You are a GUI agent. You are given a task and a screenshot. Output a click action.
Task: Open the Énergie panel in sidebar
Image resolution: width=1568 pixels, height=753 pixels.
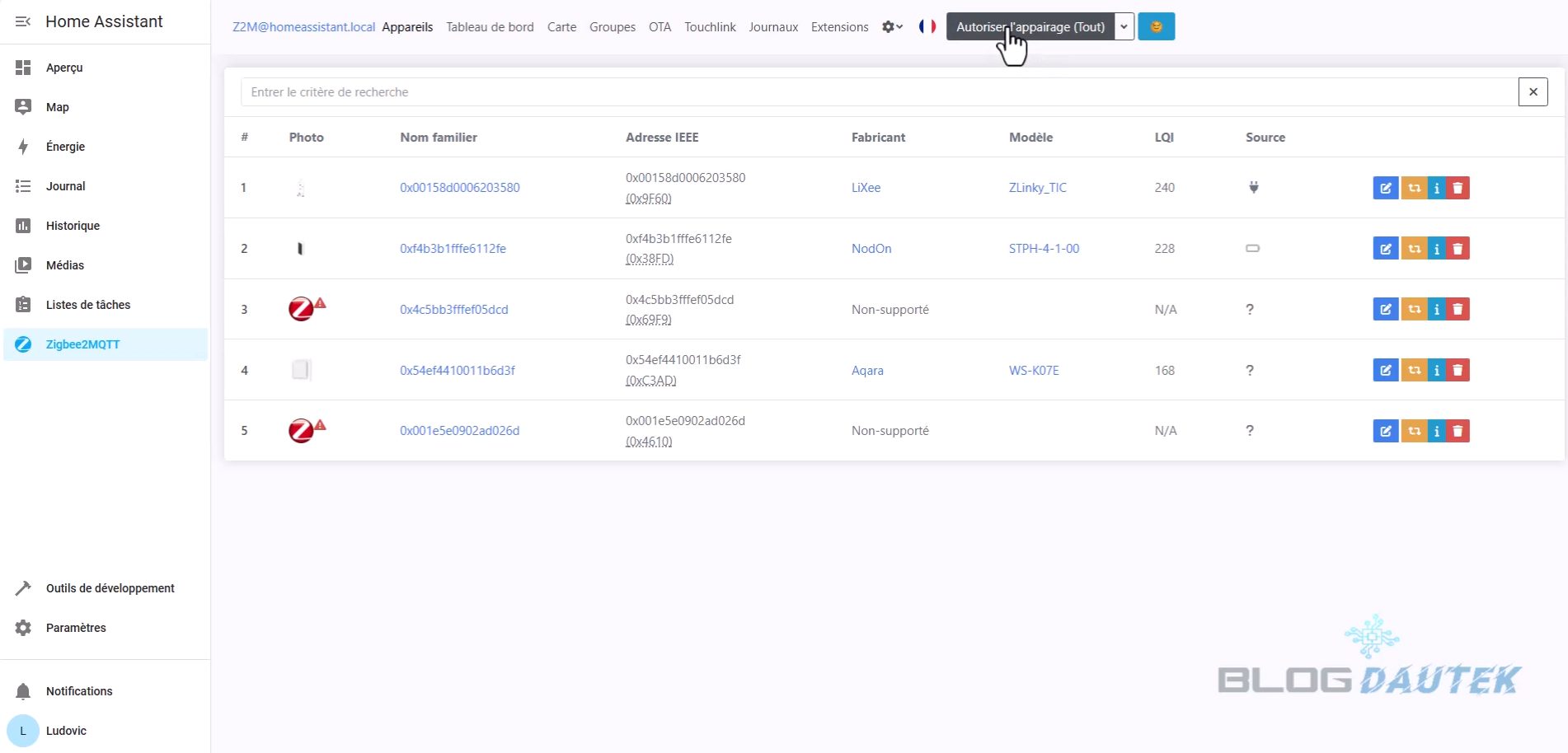click(65, 147)
